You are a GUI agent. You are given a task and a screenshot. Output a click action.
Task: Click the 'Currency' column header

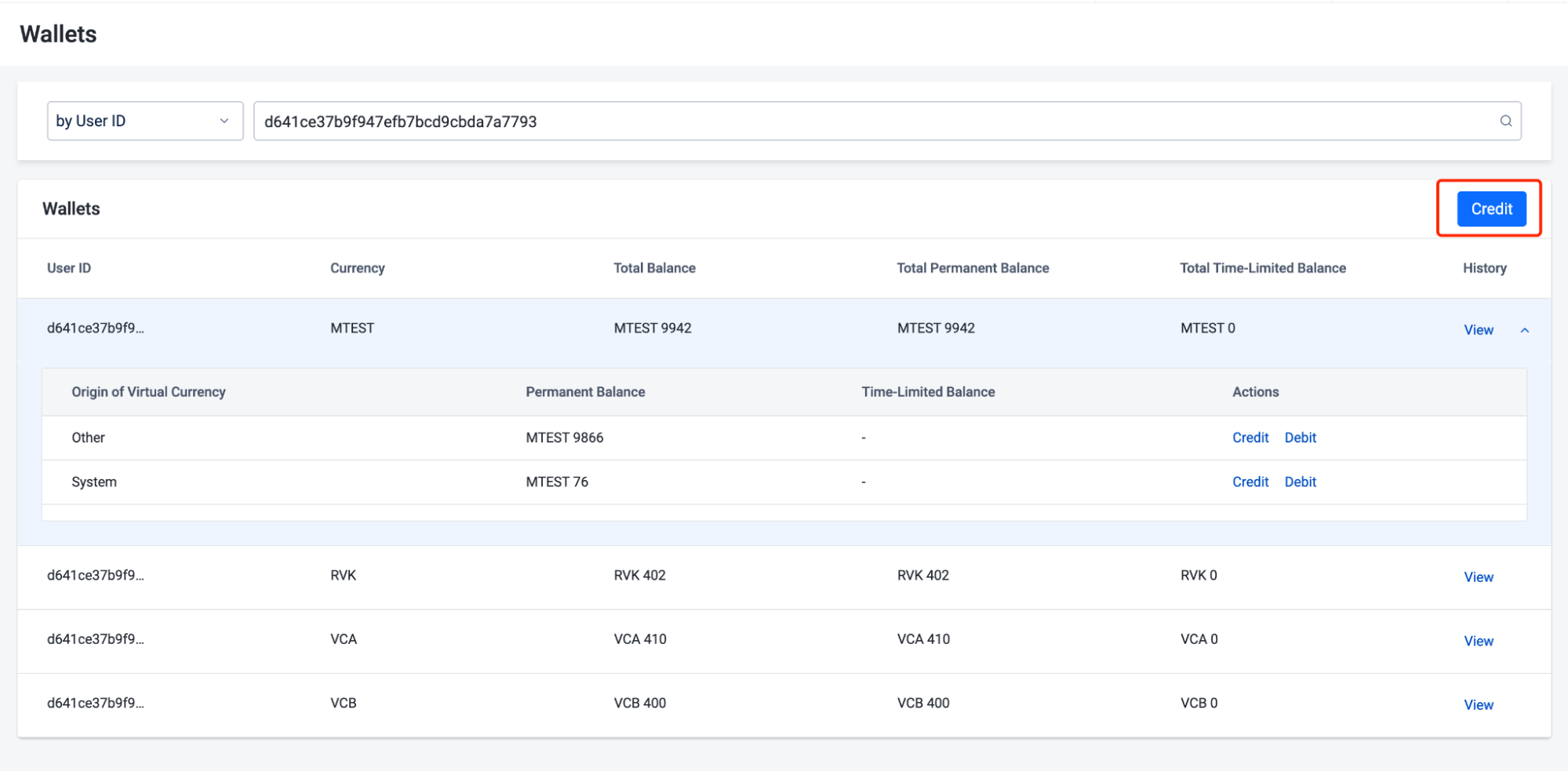[x=358, y=268]
